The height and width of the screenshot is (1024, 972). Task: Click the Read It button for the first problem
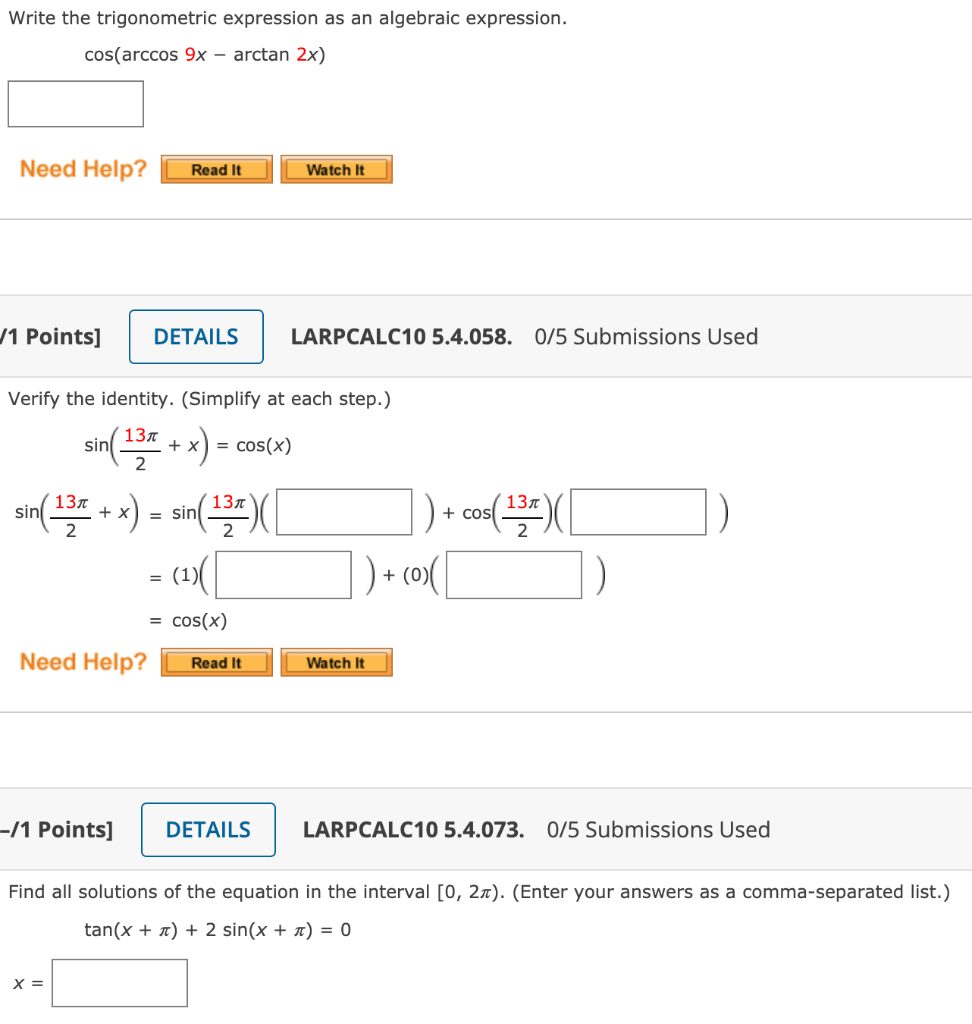[x=216, y=169]
